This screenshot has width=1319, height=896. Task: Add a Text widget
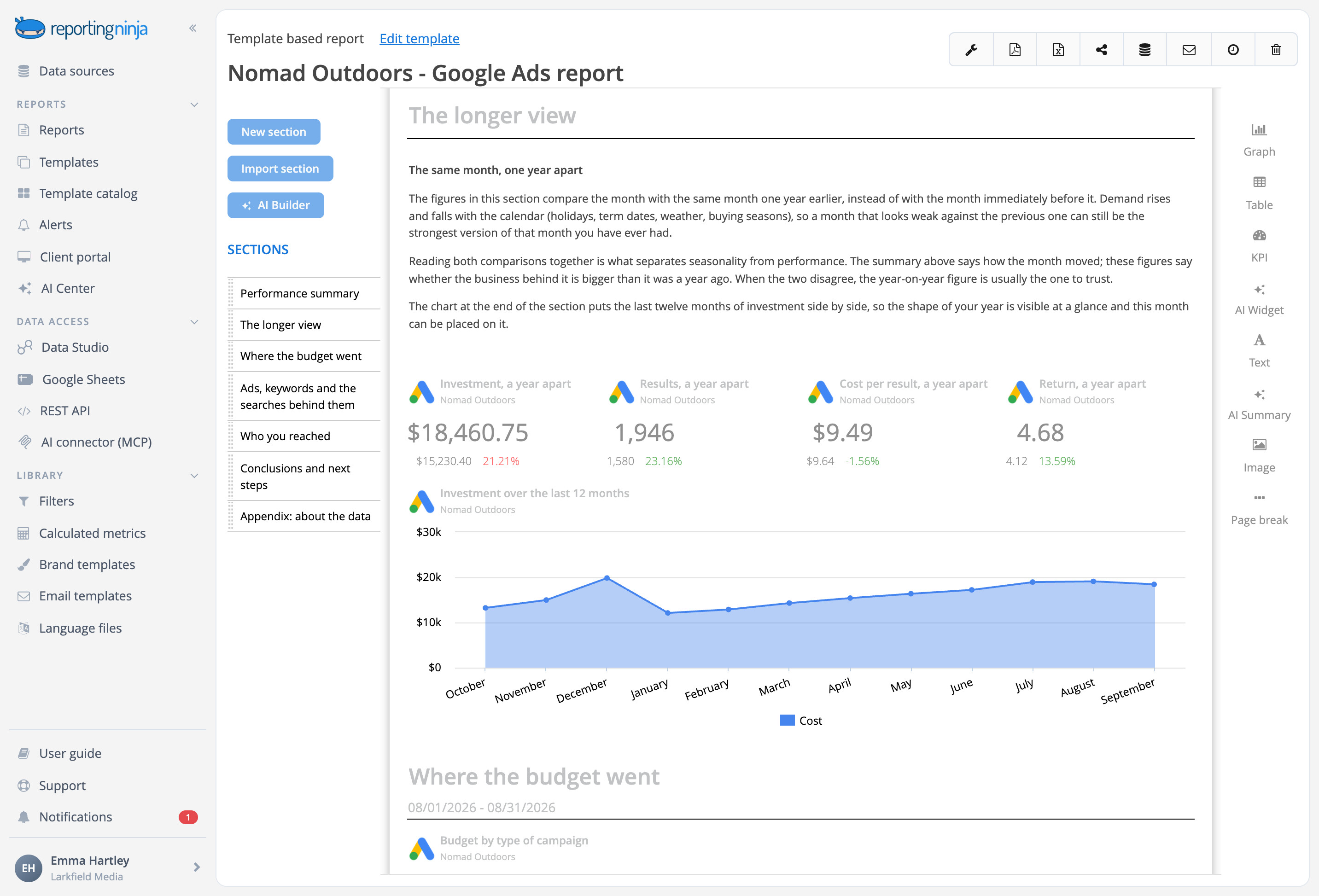click(x=1259, y=351)
